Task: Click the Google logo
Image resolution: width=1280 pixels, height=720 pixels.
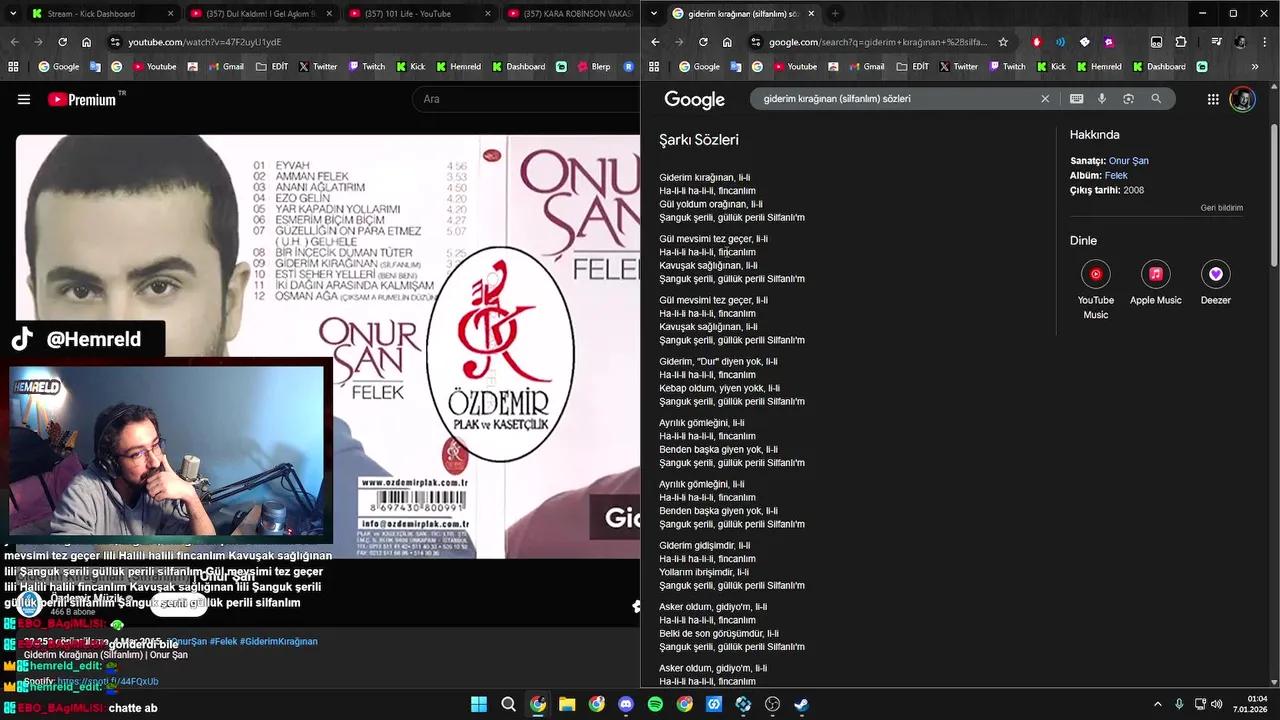Action: (694, 100)
